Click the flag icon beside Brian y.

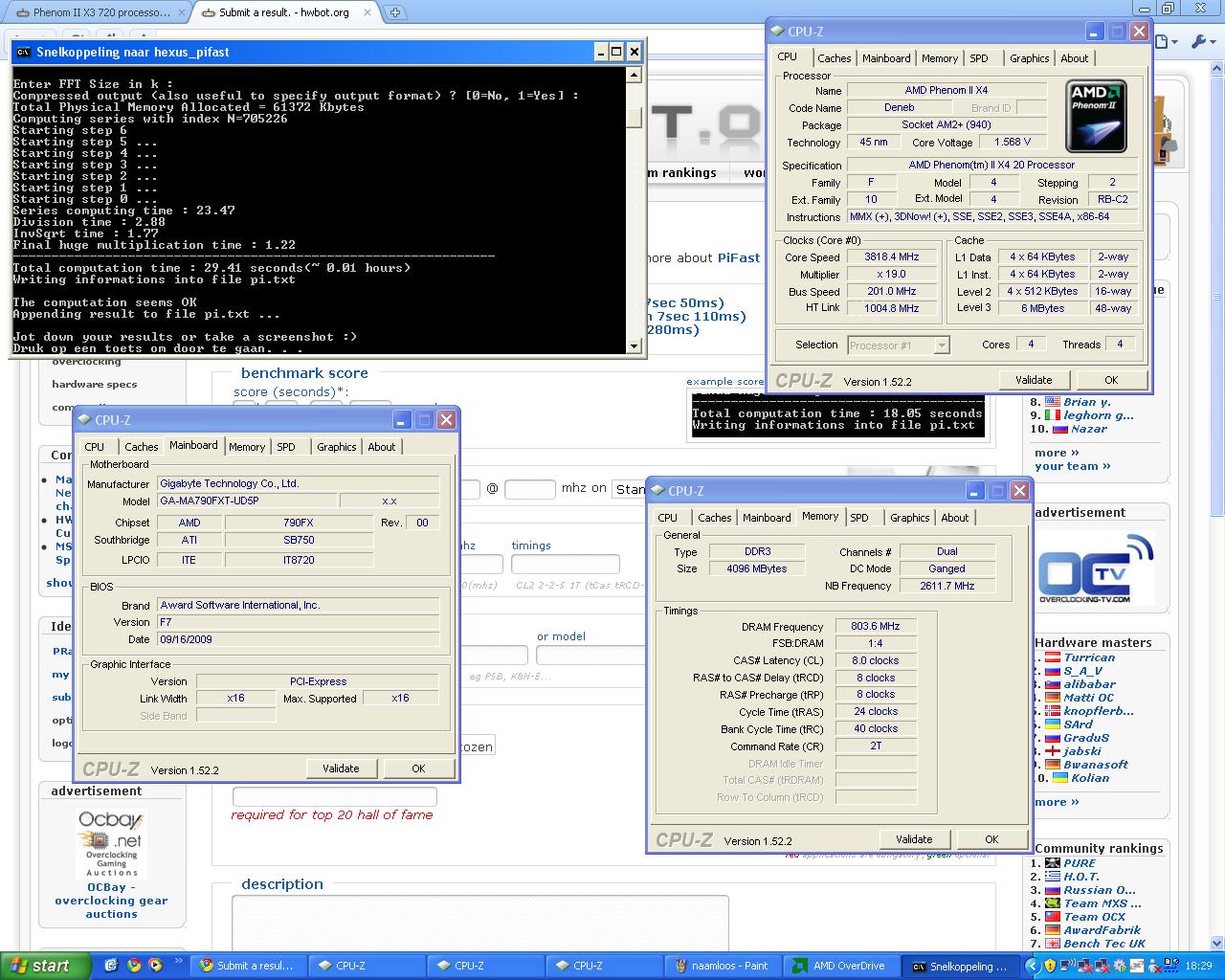[1052, 402]
